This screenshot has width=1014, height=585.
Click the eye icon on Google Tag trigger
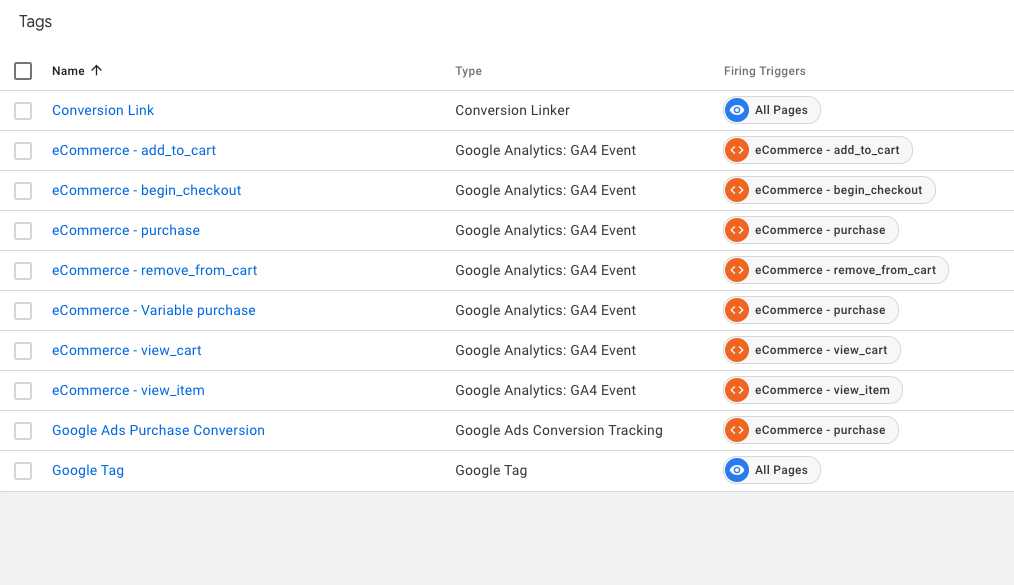pyautogui.click(x=737, y=470)
